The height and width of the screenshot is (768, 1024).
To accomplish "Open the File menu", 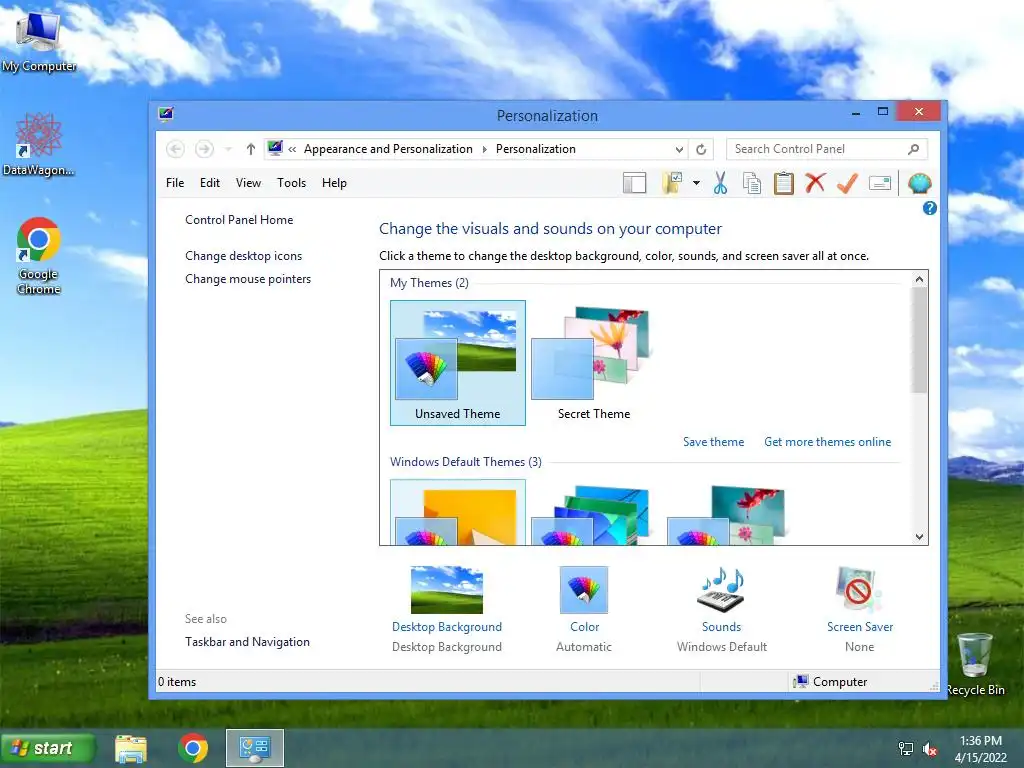I will 175,183.
